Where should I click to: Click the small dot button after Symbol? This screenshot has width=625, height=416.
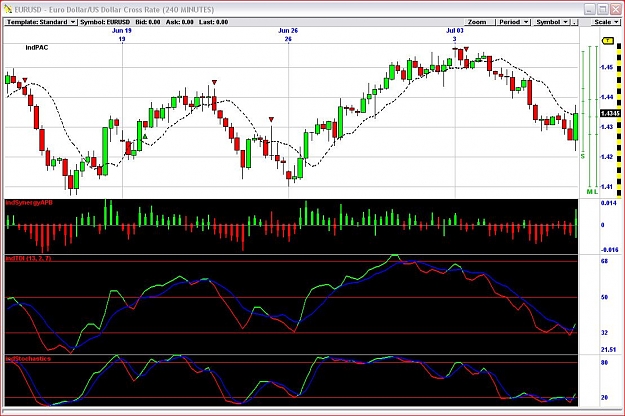pyautogui.click(x=575, y=22)
